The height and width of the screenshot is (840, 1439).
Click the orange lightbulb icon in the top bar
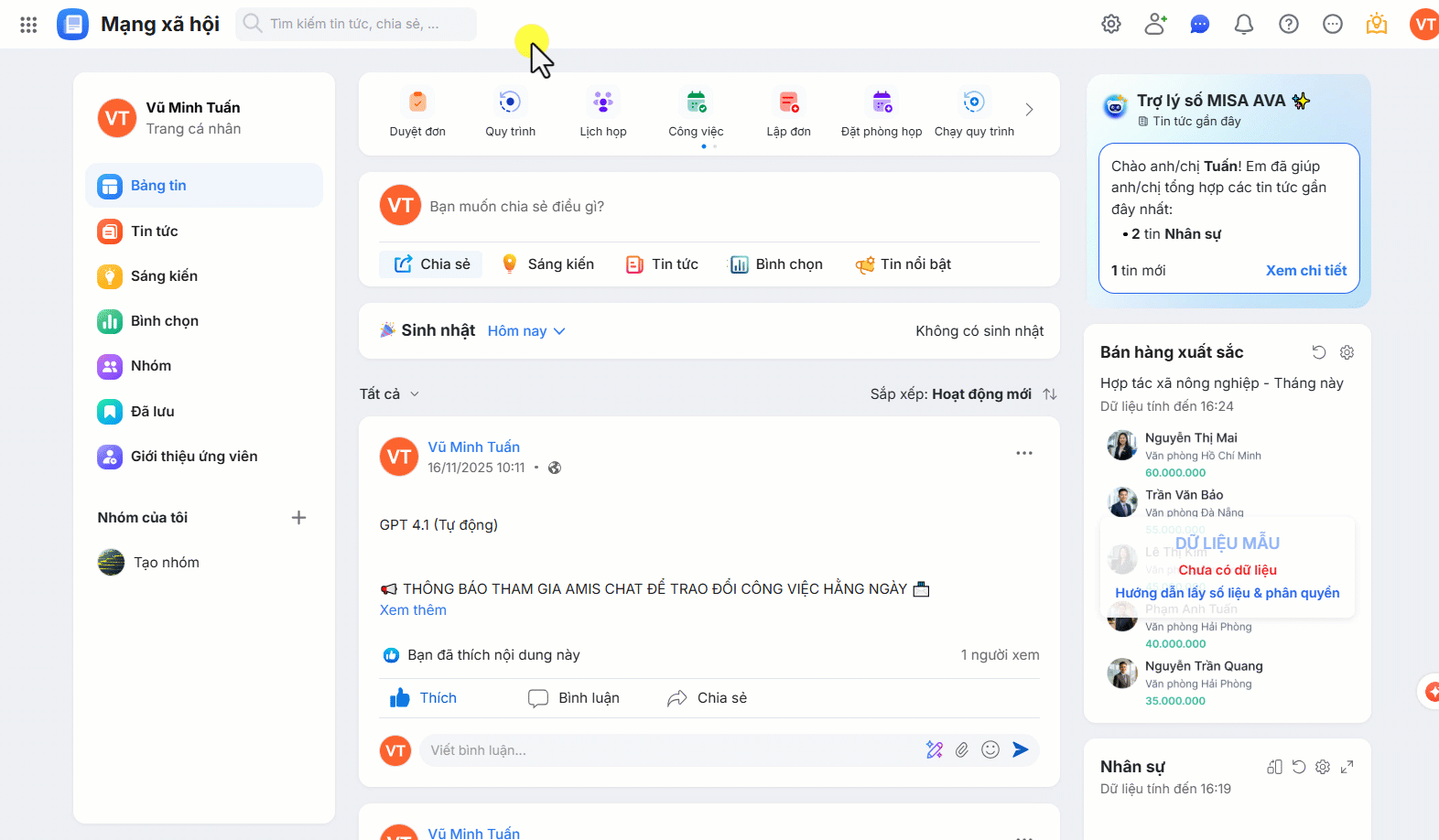[x=1377, y=25]
